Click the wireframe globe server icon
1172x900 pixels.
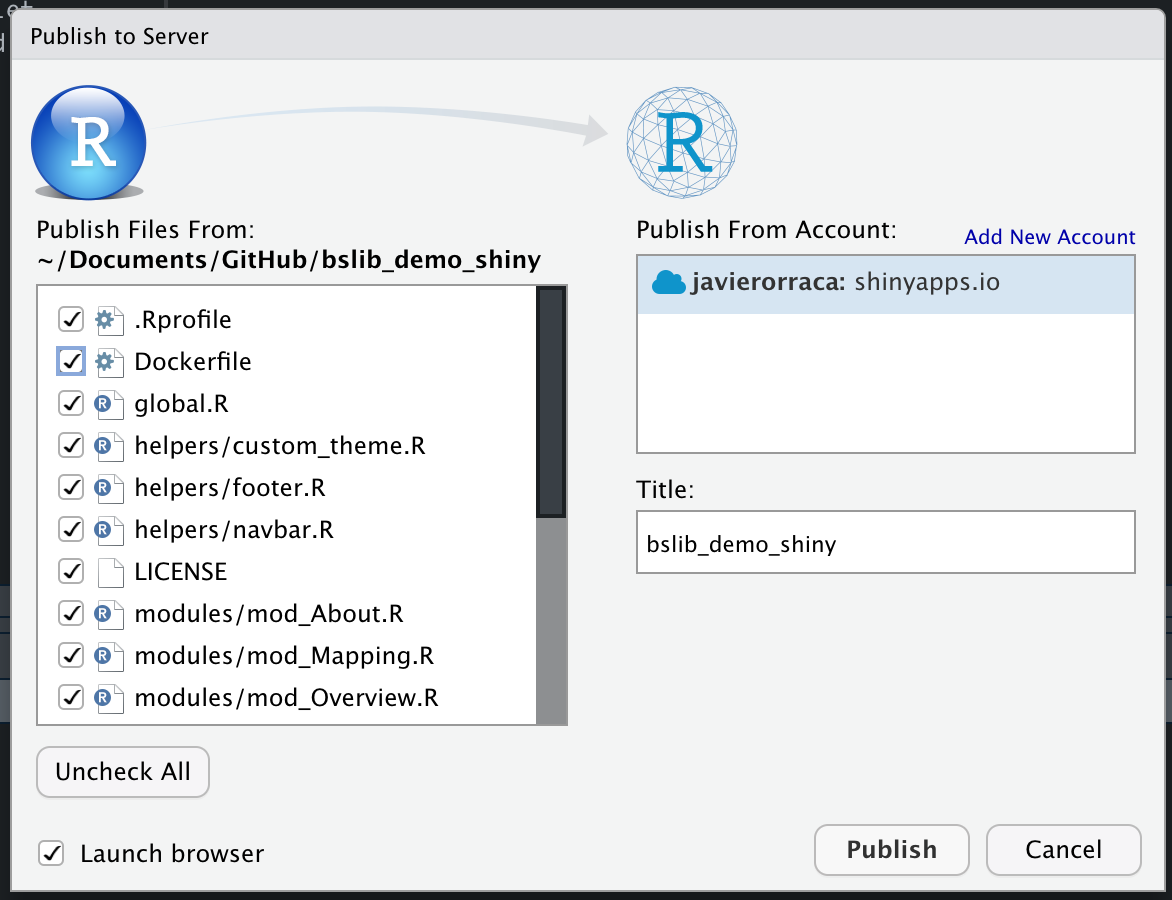(682, 142)
